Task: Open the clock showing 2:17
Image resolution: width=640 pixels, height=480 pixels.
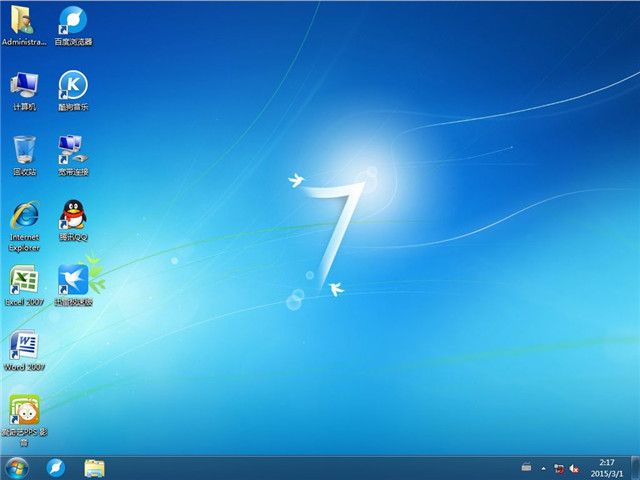Action: 607,468
